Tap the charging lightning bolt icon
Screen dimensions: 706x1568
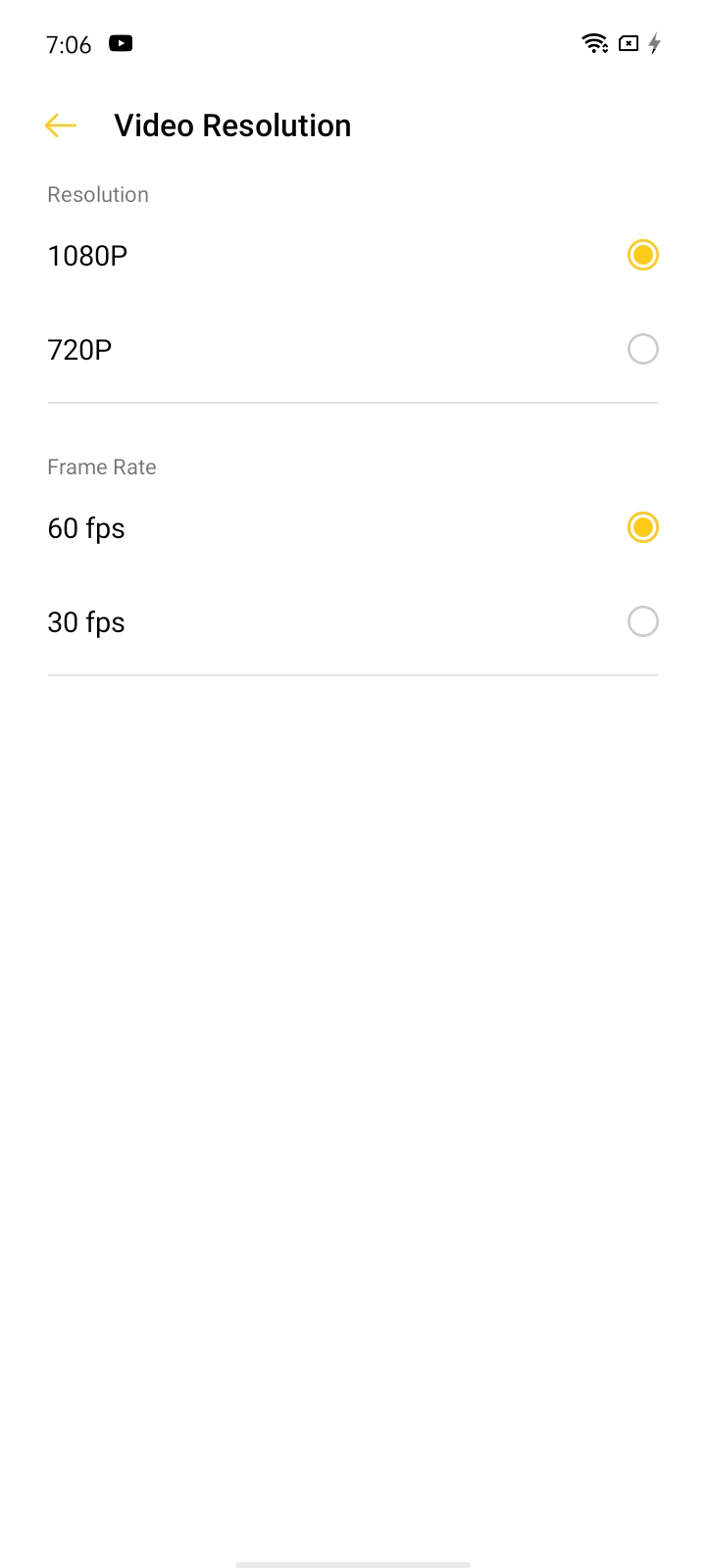(654, 43)
